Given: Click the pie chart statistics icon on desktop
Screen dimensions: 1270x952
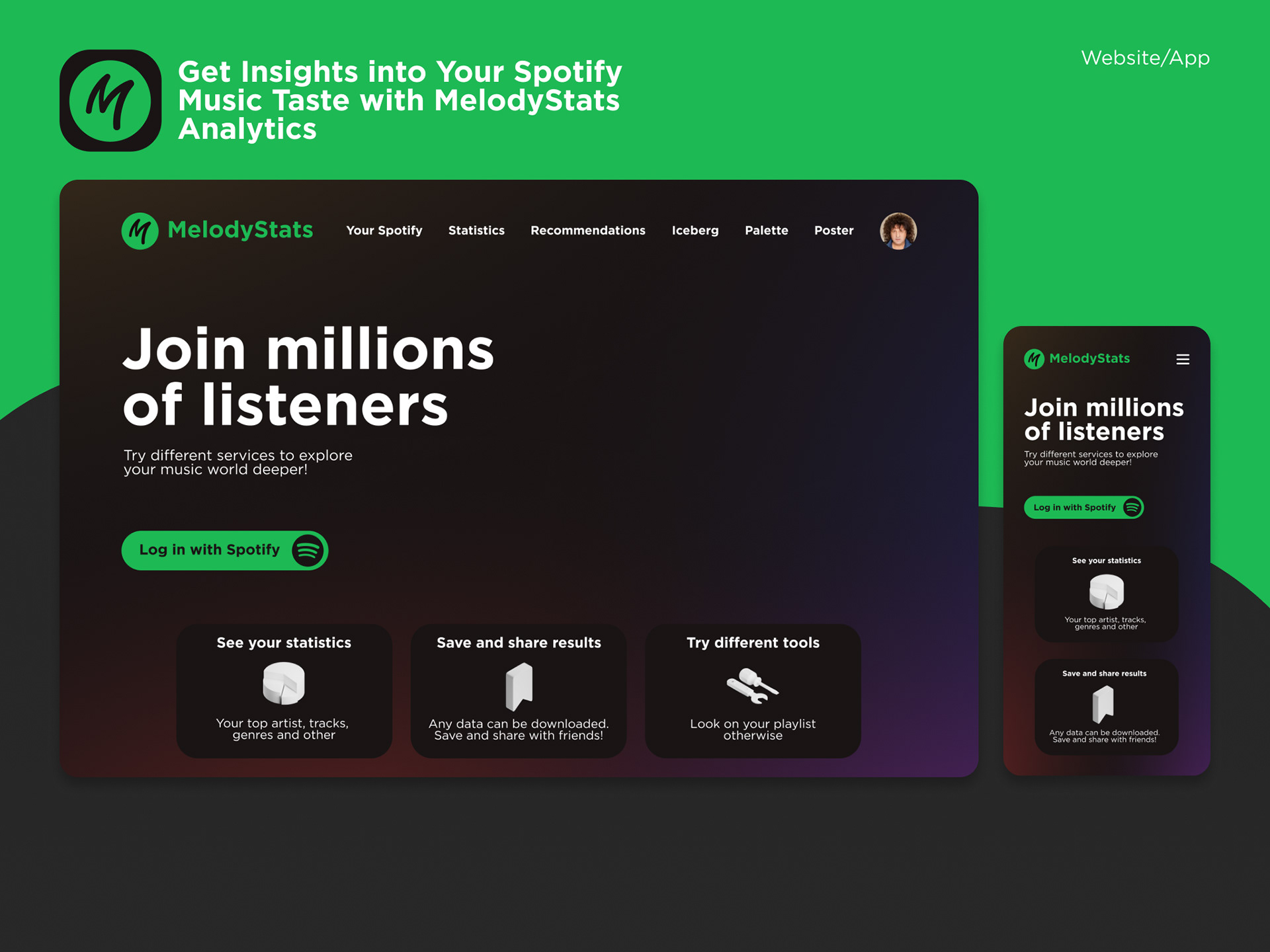Looking at the screenshot, I should pyautogui.click(x=284, y=683).
